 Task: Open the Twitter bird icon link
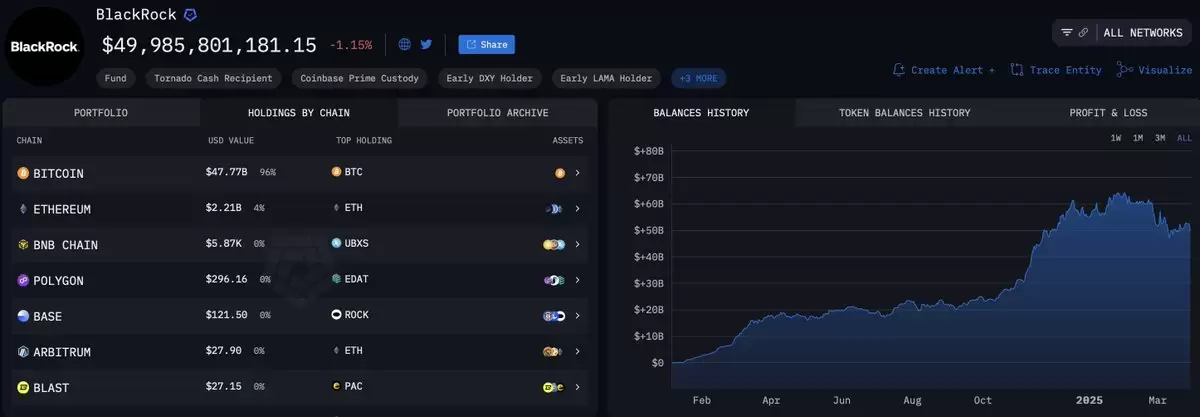426,44
